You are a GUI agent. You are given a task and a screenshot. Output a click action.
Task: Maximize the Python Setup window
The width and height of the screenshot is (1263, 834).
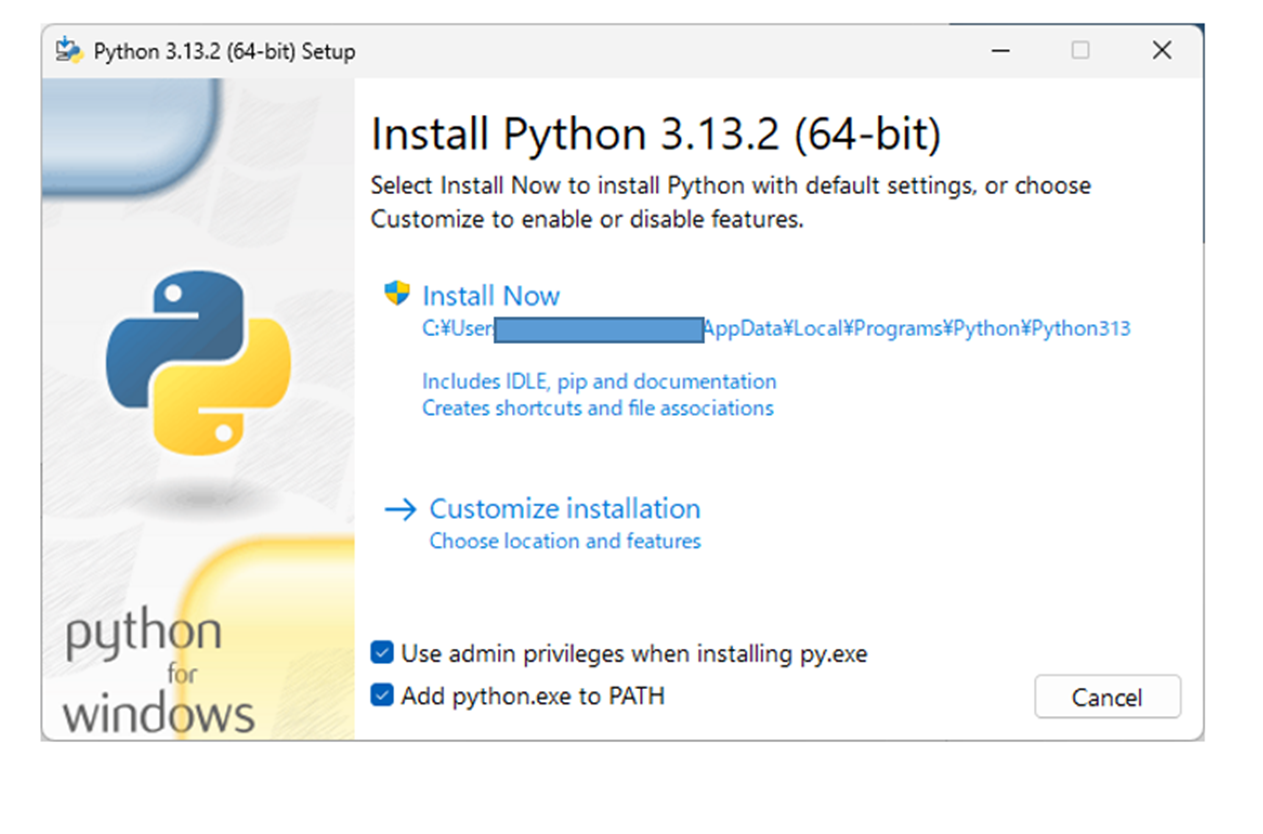tap(1080, 49)
